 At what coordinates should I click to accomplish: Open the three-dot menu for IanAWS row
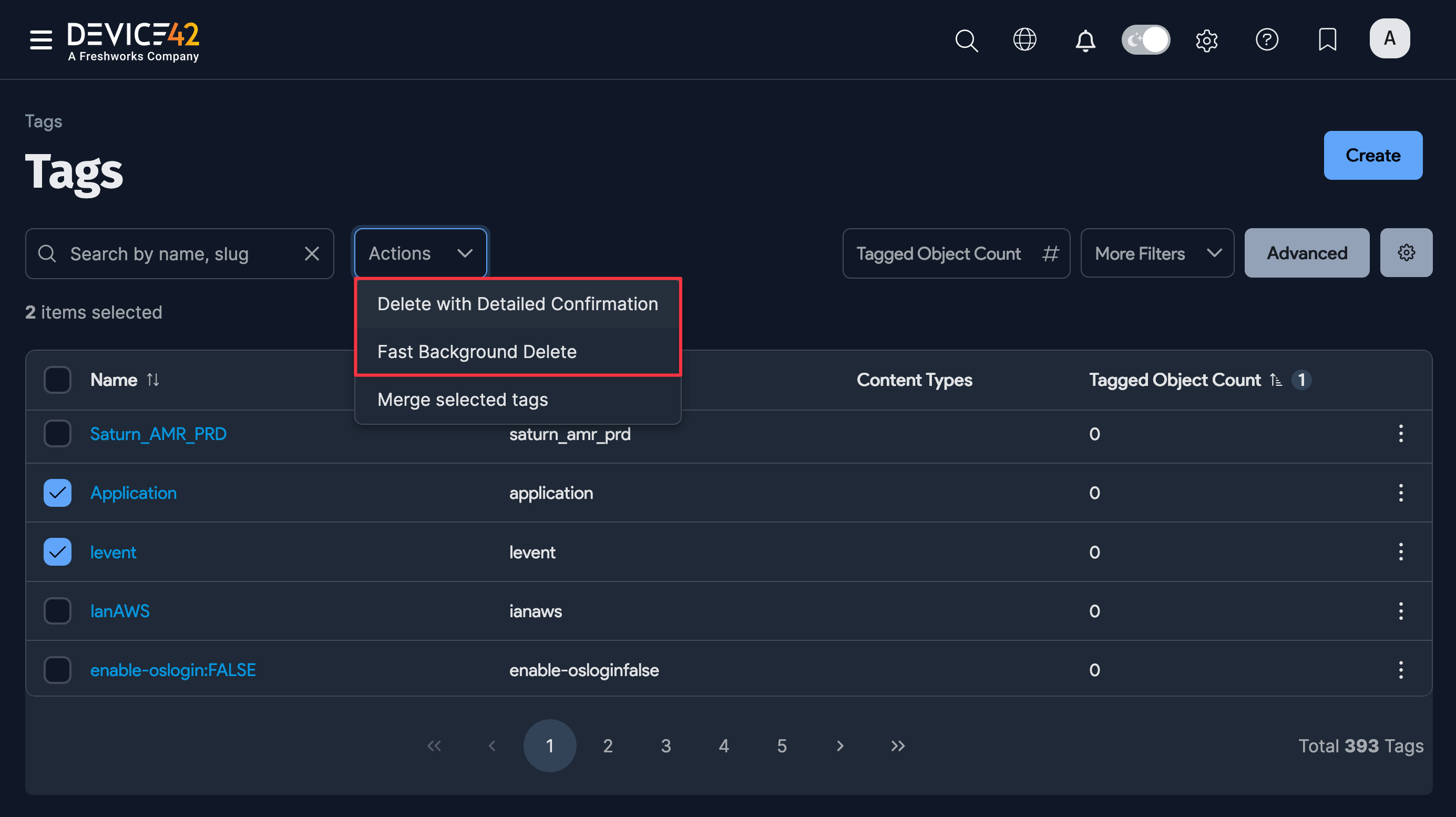click(1401, 610)
